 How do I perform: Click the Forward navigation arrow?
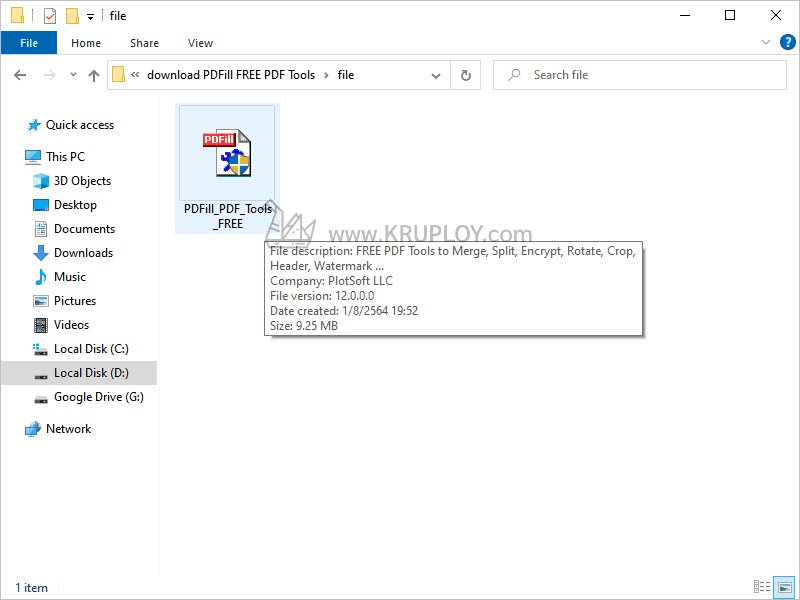click(x=49, y=76)
